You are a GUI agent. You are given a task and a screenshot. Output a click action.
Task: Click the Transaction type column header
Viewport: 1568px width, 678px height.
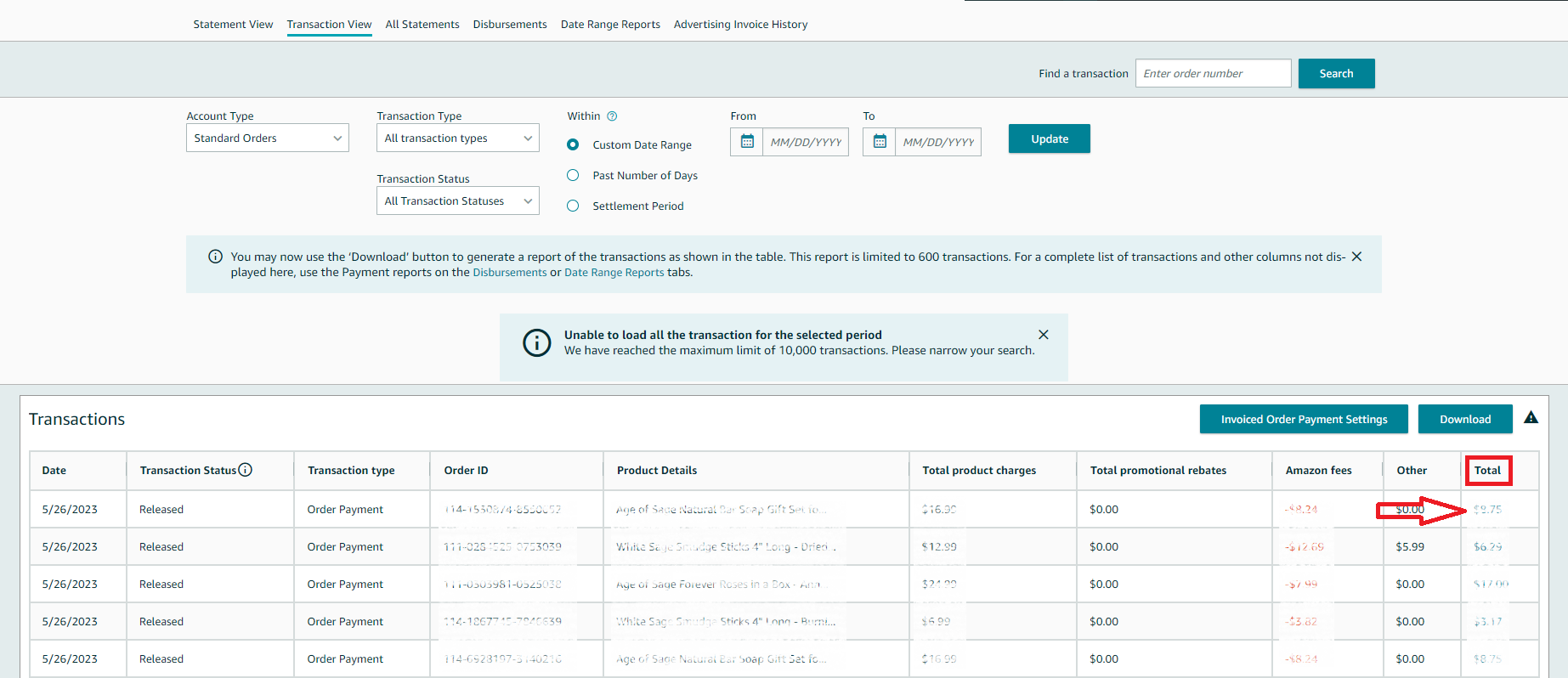point(351,471)
